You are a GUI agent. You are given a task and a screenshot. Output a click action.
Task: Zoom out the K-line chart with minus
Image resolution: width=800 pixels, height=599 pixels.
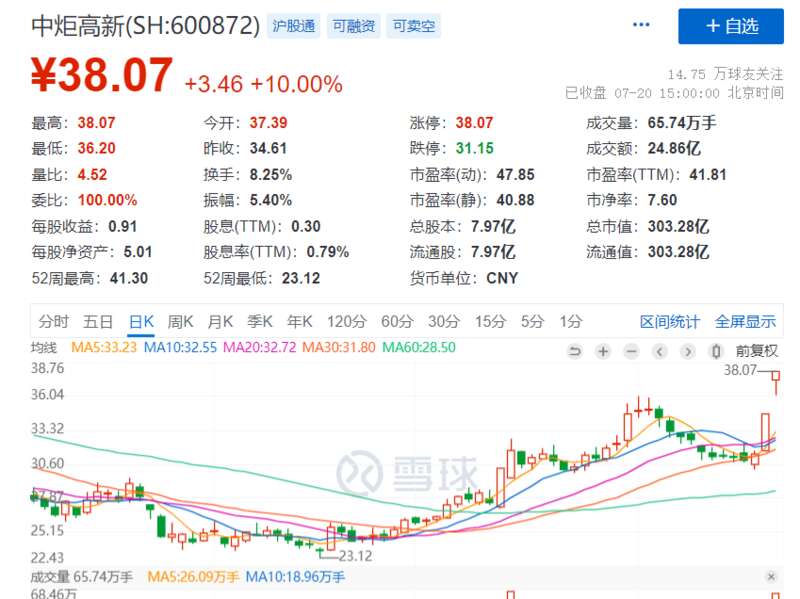[x=631, y=351]
